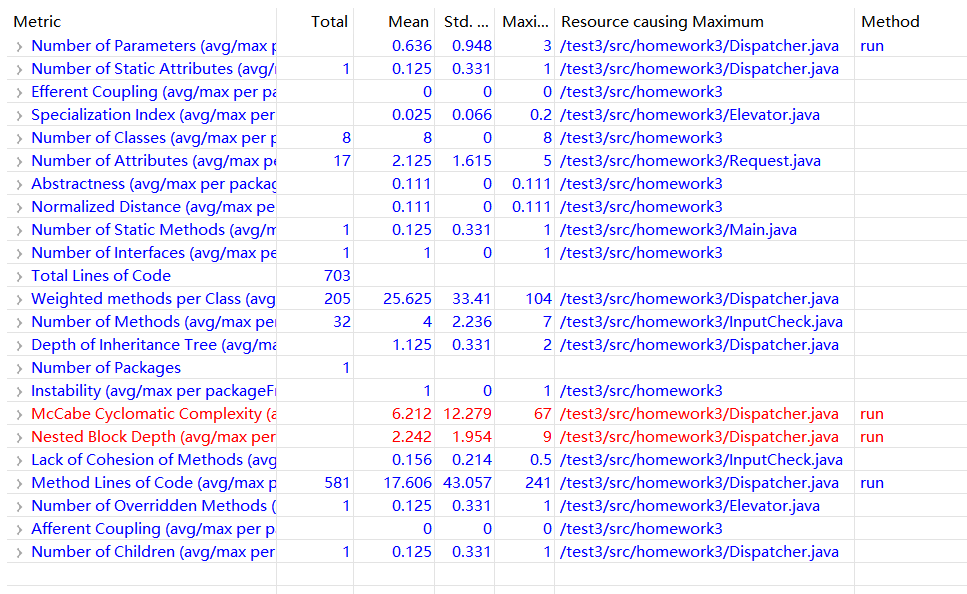Select McCabe Cyclomatic Complexity metric name
This screenshot has height=594, width=967.
[x=153, y=414]
